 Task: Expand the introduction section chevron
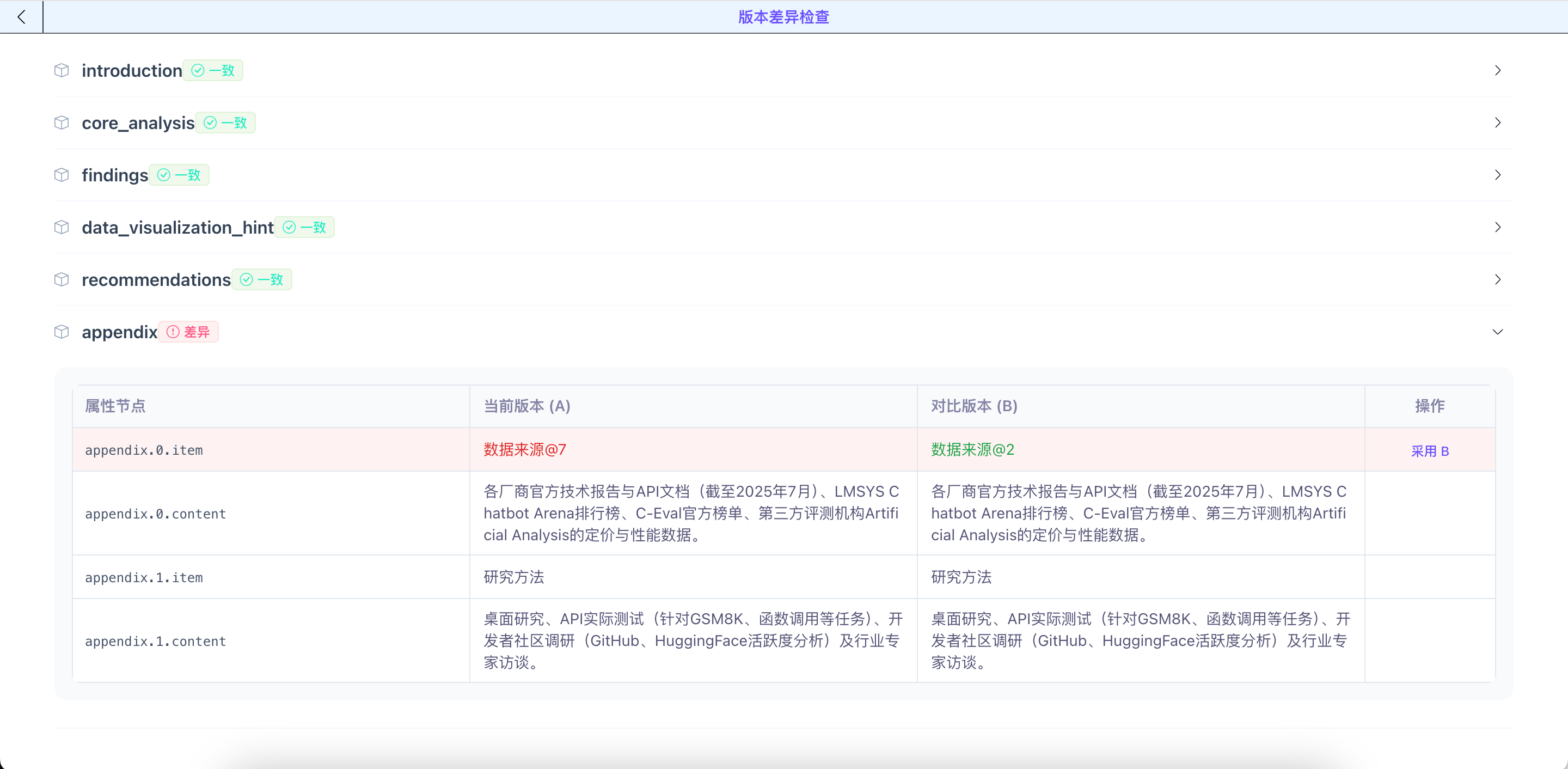click(x=1497, y=71)
